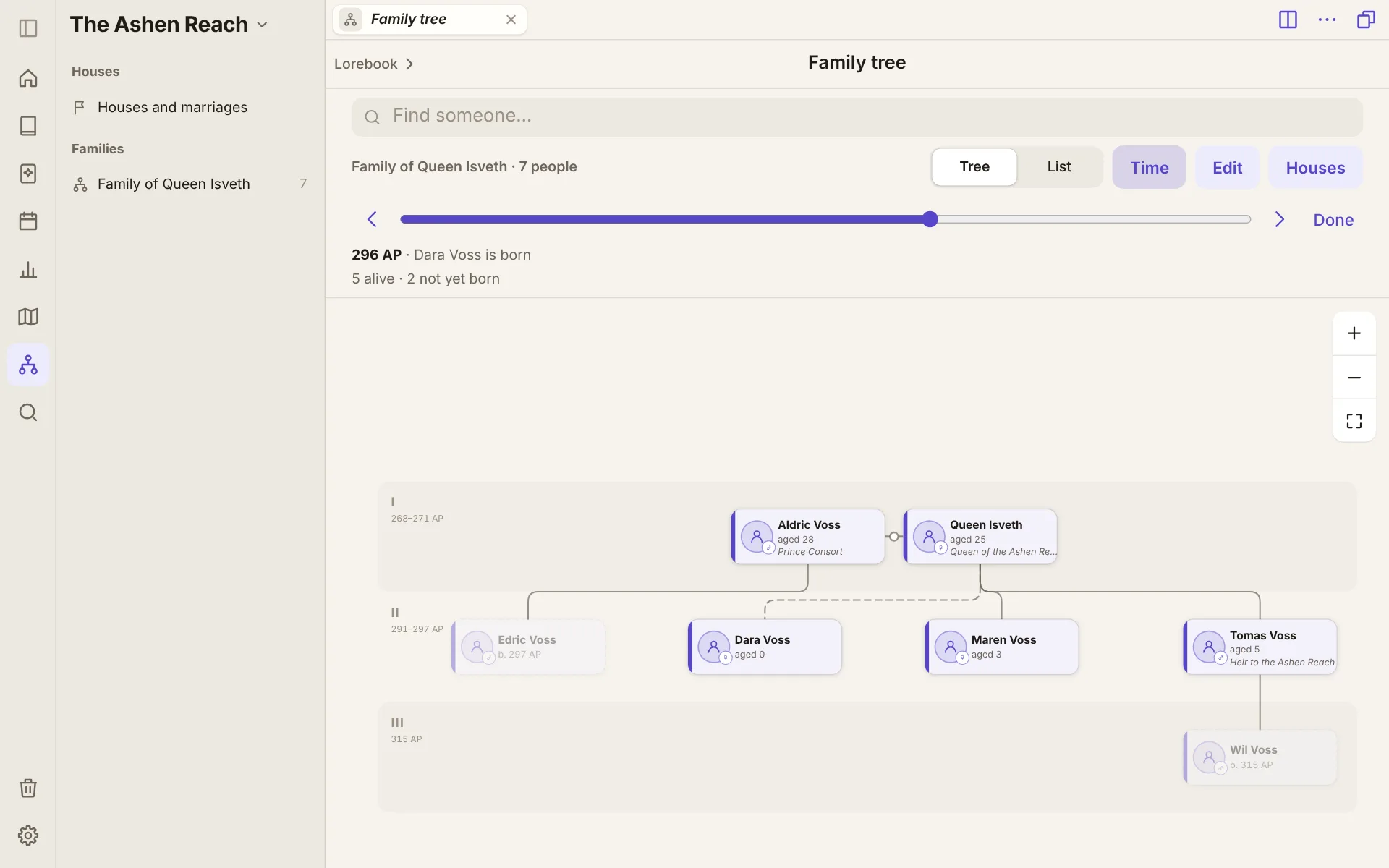
Task: Click Done to exit timeline
Action: click(1333, 220)
